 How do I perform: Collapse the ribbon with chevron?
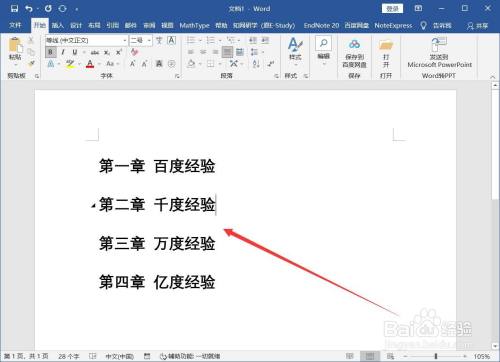point(492,77)
